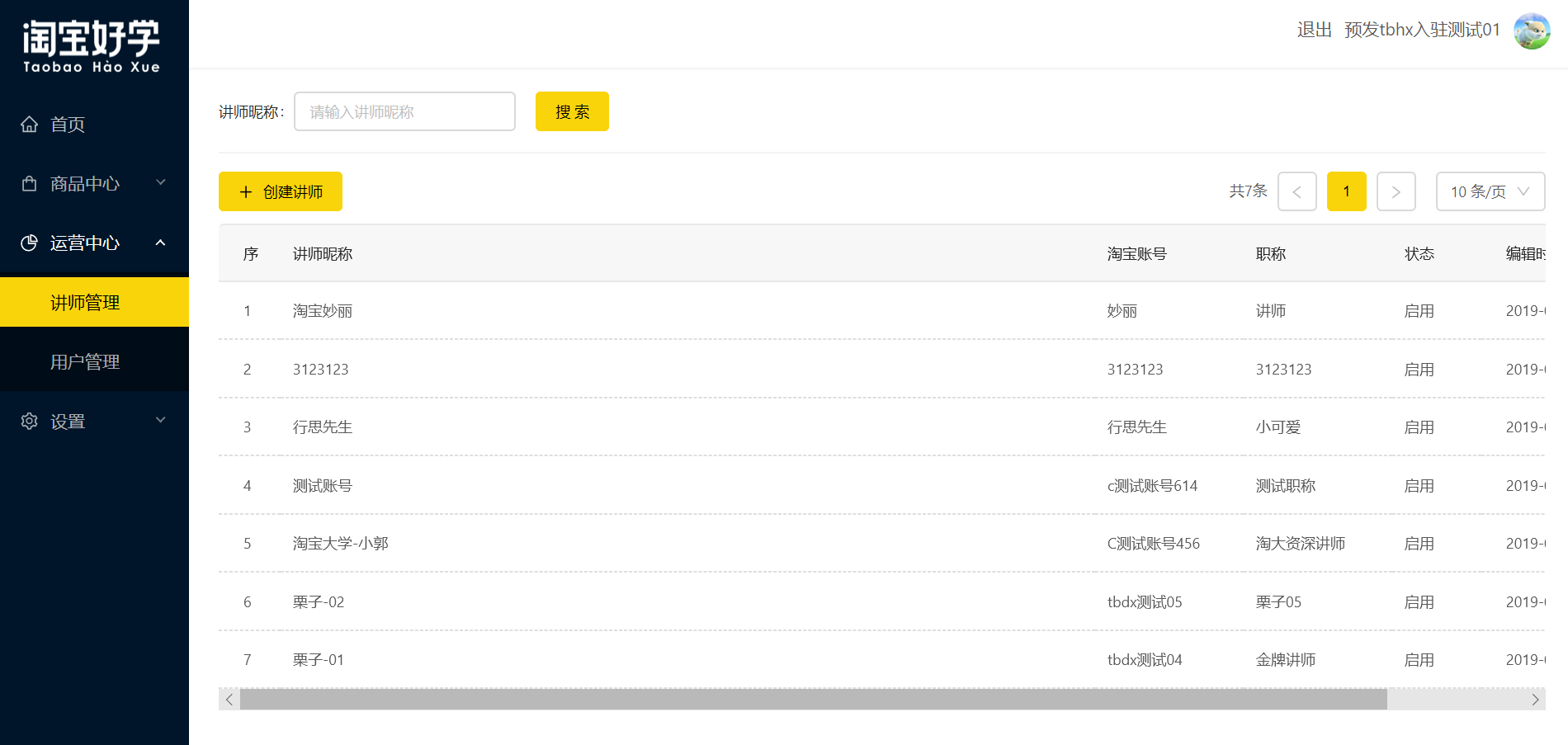
Task: Click the 讲师昵称 column header
Action: point(323,254)
